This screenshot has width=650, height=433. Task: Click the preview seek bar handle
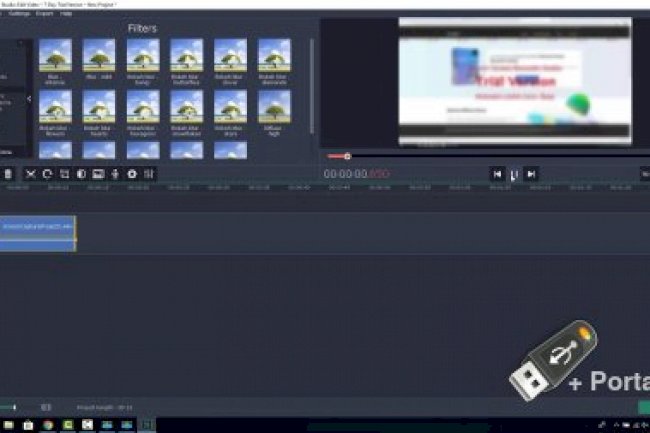coord(347,156)
